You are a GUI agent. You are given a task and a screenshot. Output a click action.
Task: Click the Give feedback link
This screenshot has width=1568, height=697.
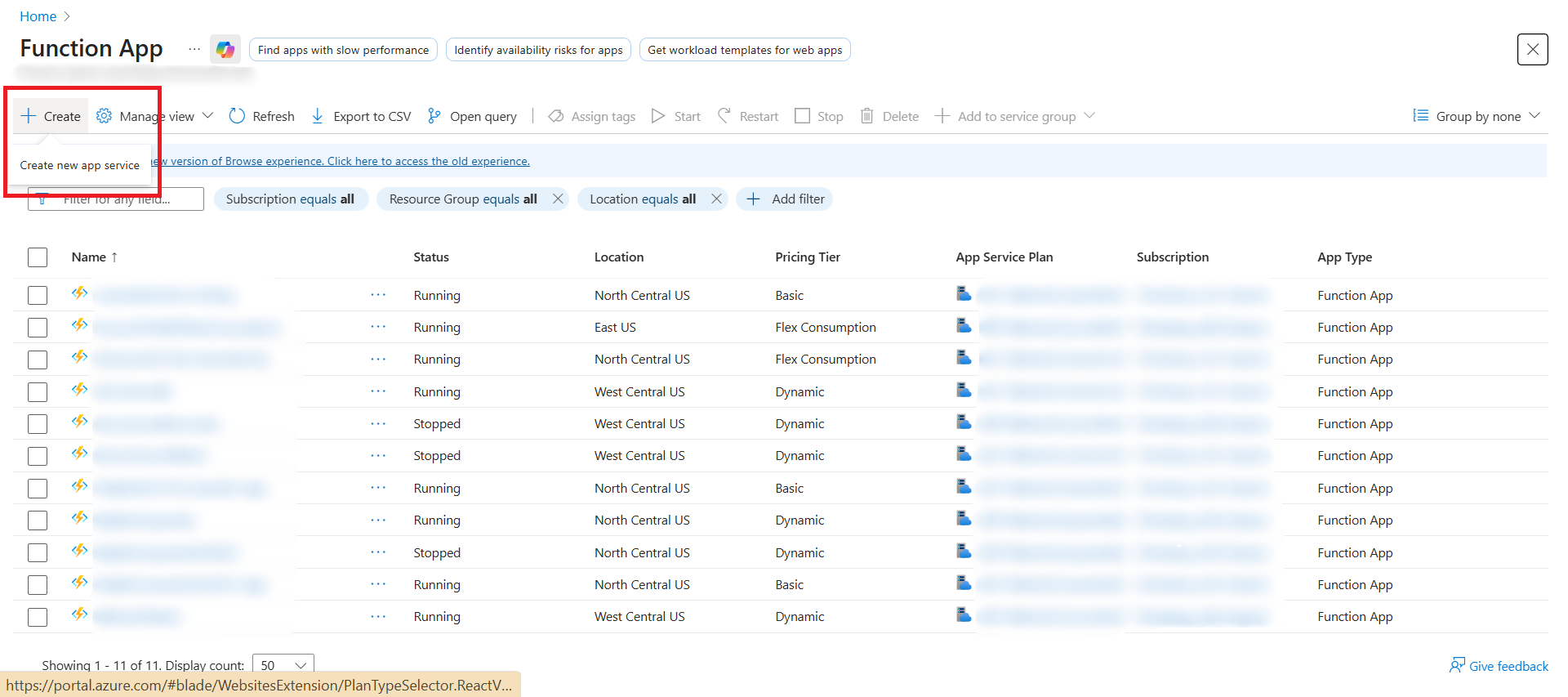1499,666
